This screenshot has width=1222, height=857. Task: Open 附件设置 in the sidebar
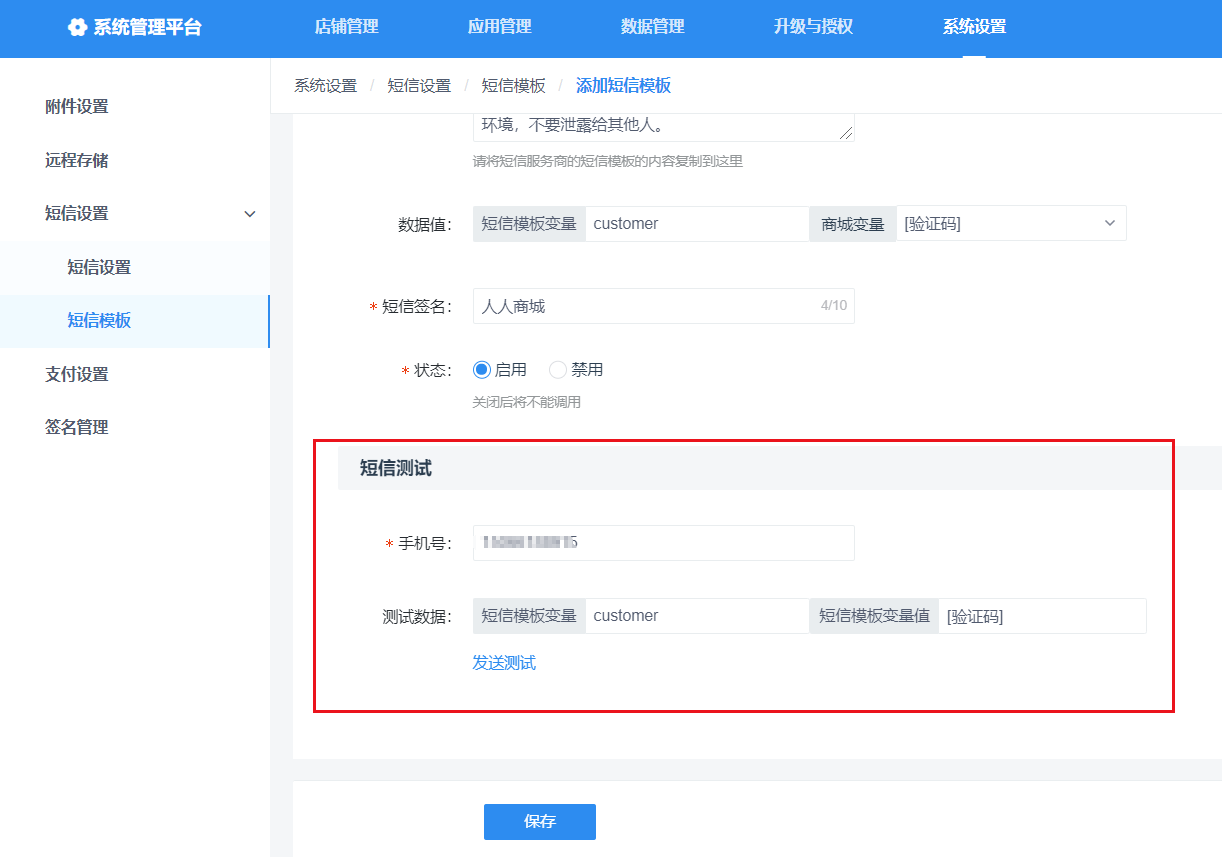[x=77, y=107]
